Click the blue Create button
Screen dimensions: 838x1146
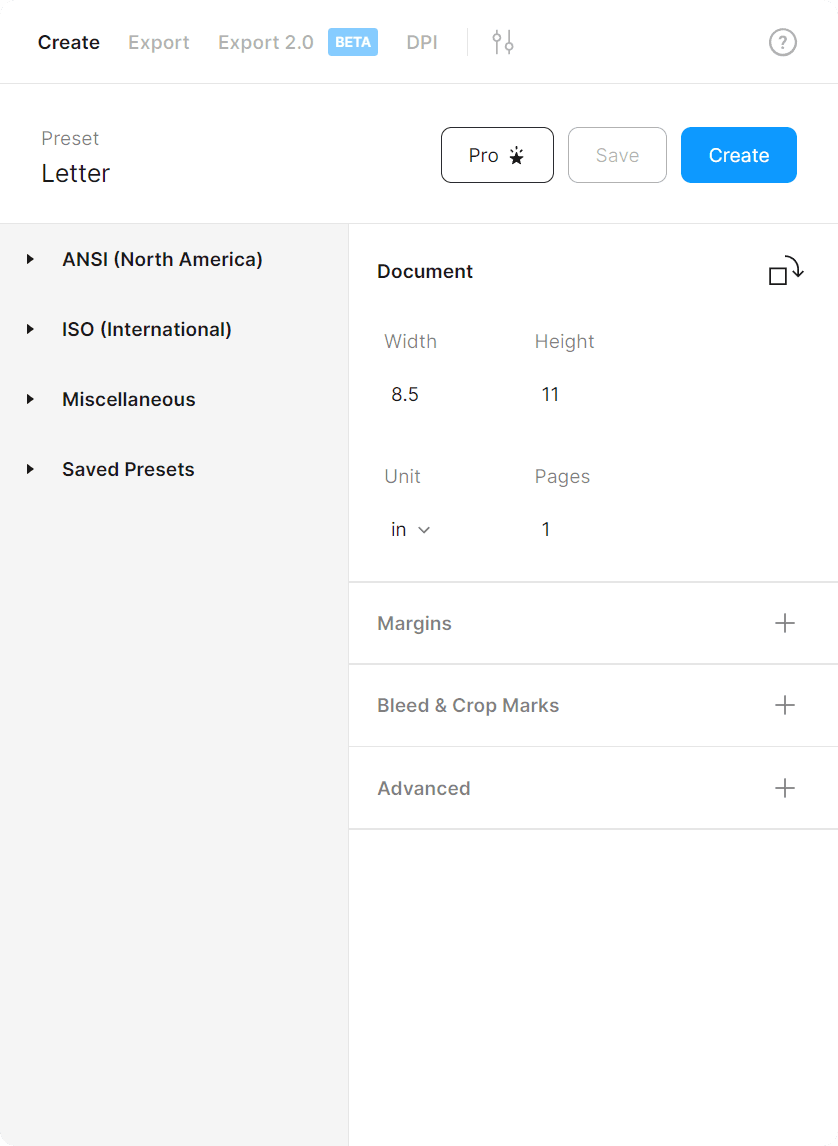point(738,155)
